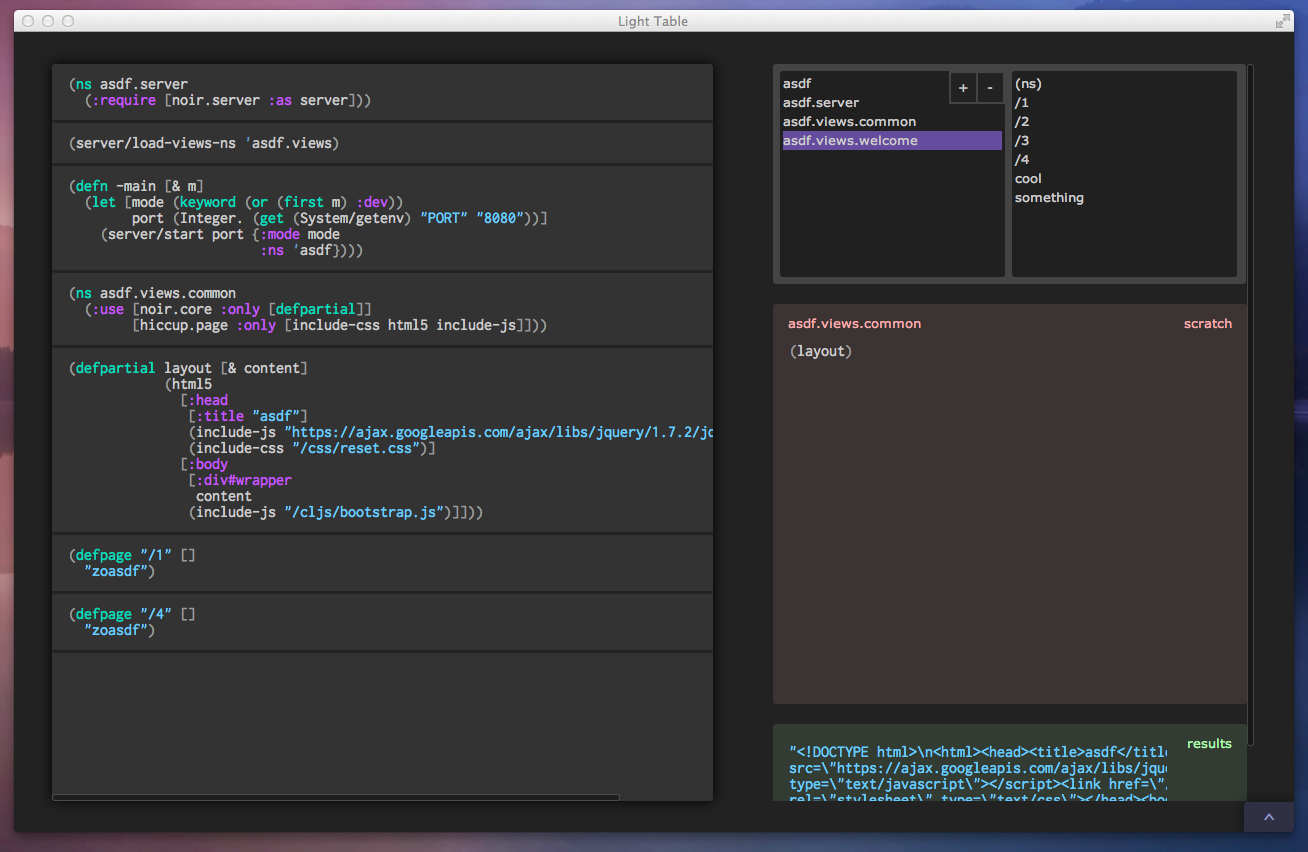
Task: Click the :div#wrapper keyword in the code
Action: coord(244,480)
